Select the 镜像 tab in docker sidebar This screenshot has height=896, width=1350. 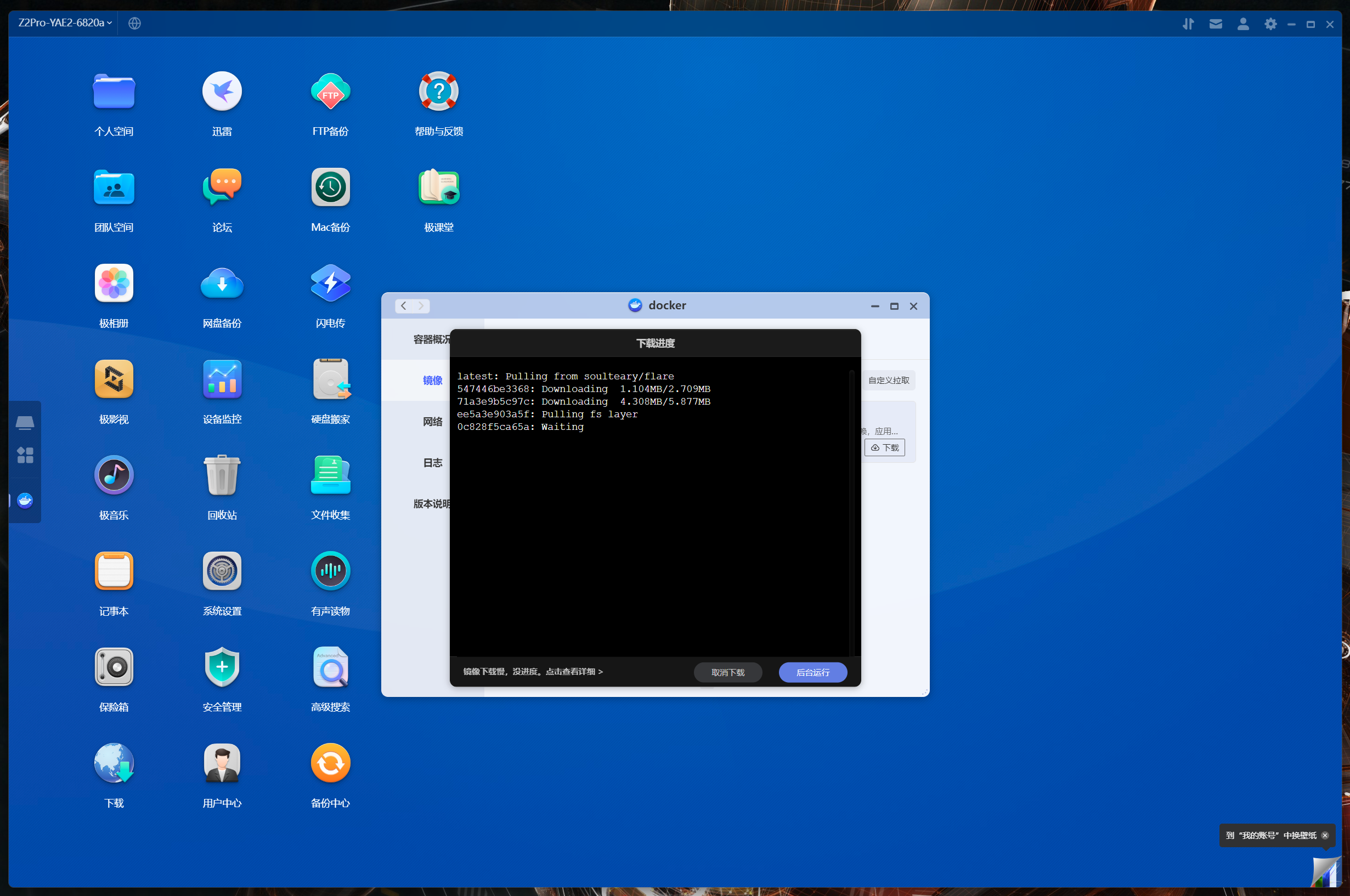pyautogui.click(x=432, y=381)
